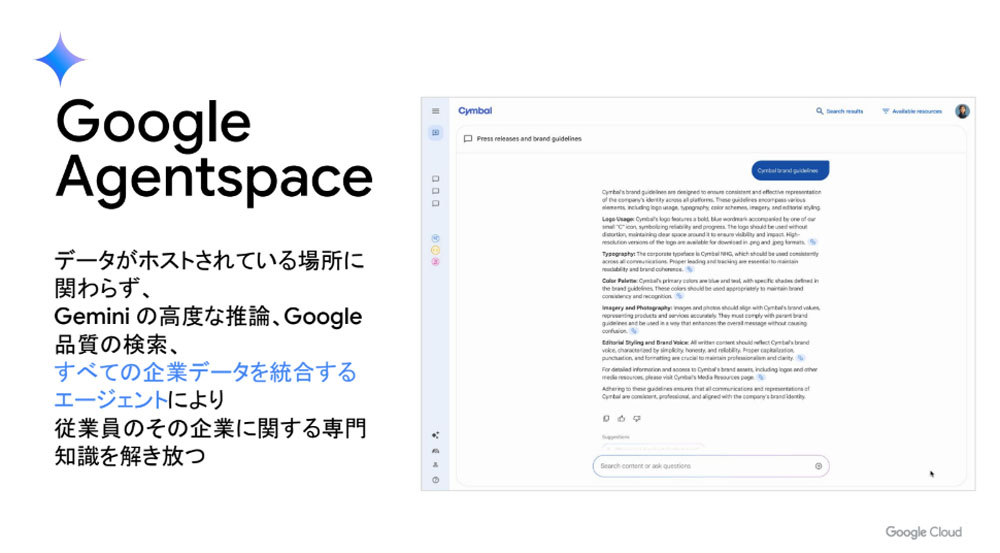Click the chat bubble icon beside Press releases title

tap(467, 138)
